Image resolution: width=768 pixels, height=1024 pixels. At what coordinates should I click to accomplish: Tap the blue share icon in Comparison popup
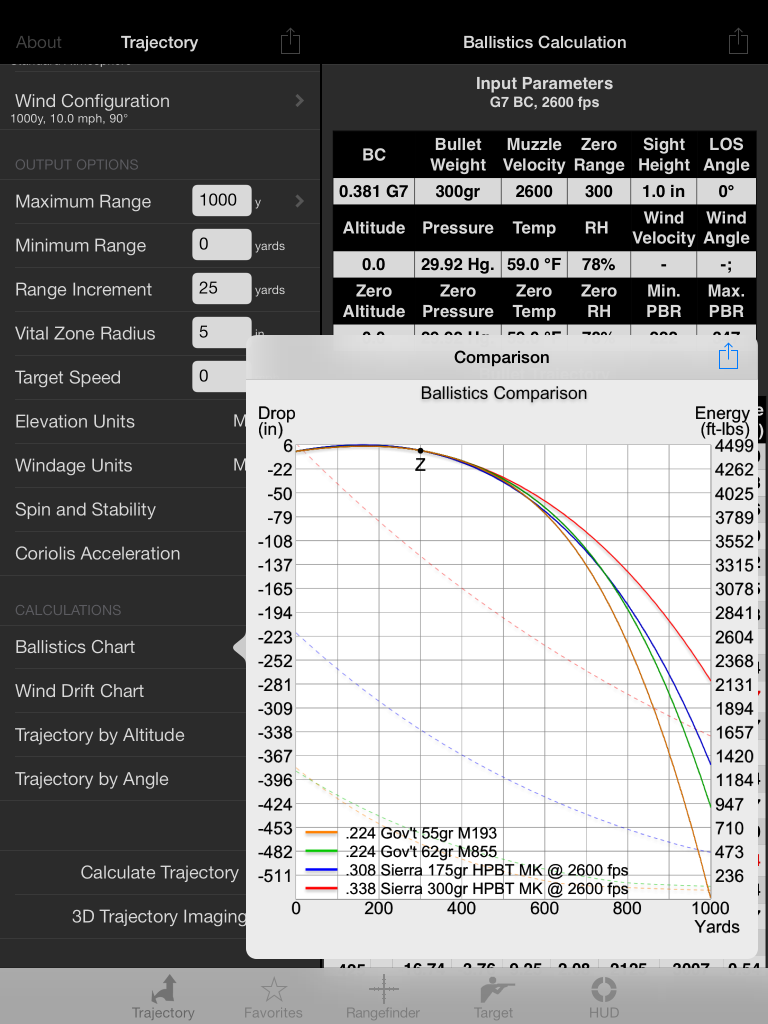728,357
